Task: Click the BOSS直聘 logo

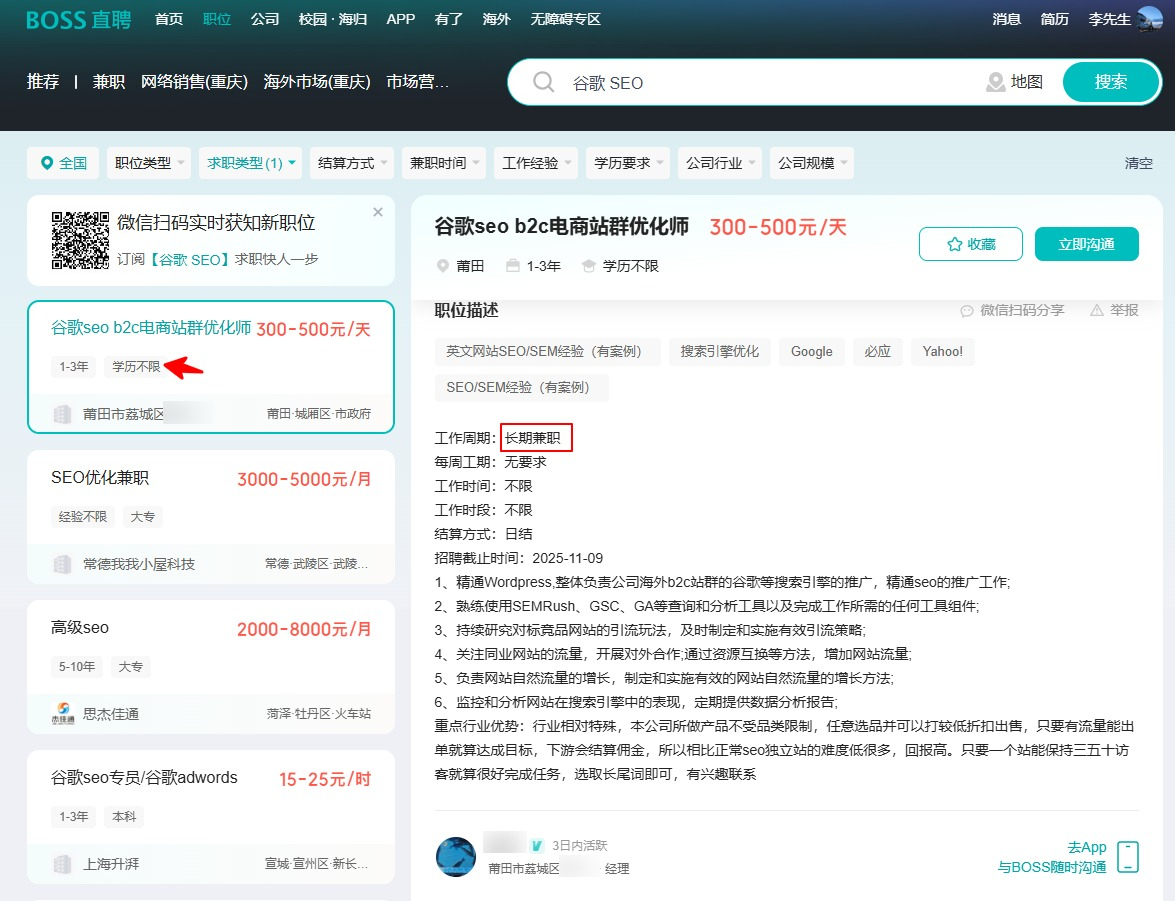Action: tap(78, 20)
